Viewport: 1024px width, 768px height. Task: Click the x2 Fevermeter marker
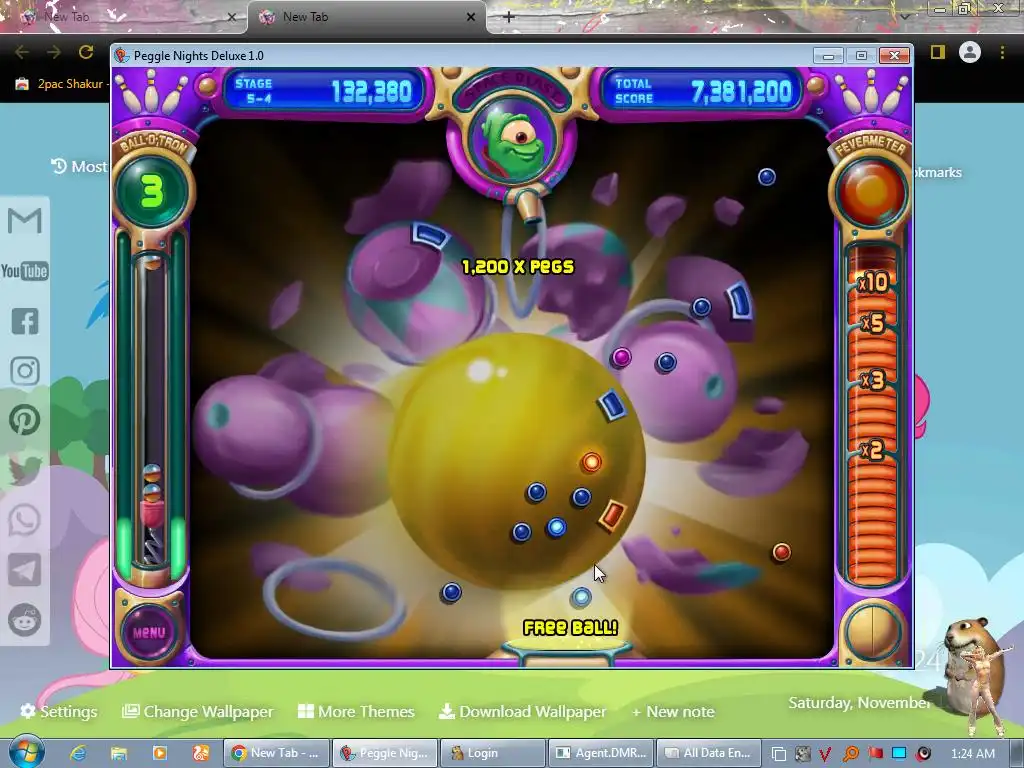(x=872, y=450)
